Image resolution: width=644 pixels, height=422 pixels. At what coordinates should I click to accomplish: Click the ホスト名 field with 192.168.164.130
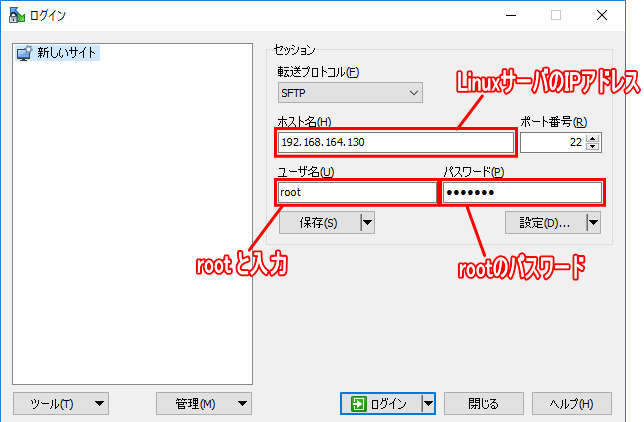click(396, 142)
